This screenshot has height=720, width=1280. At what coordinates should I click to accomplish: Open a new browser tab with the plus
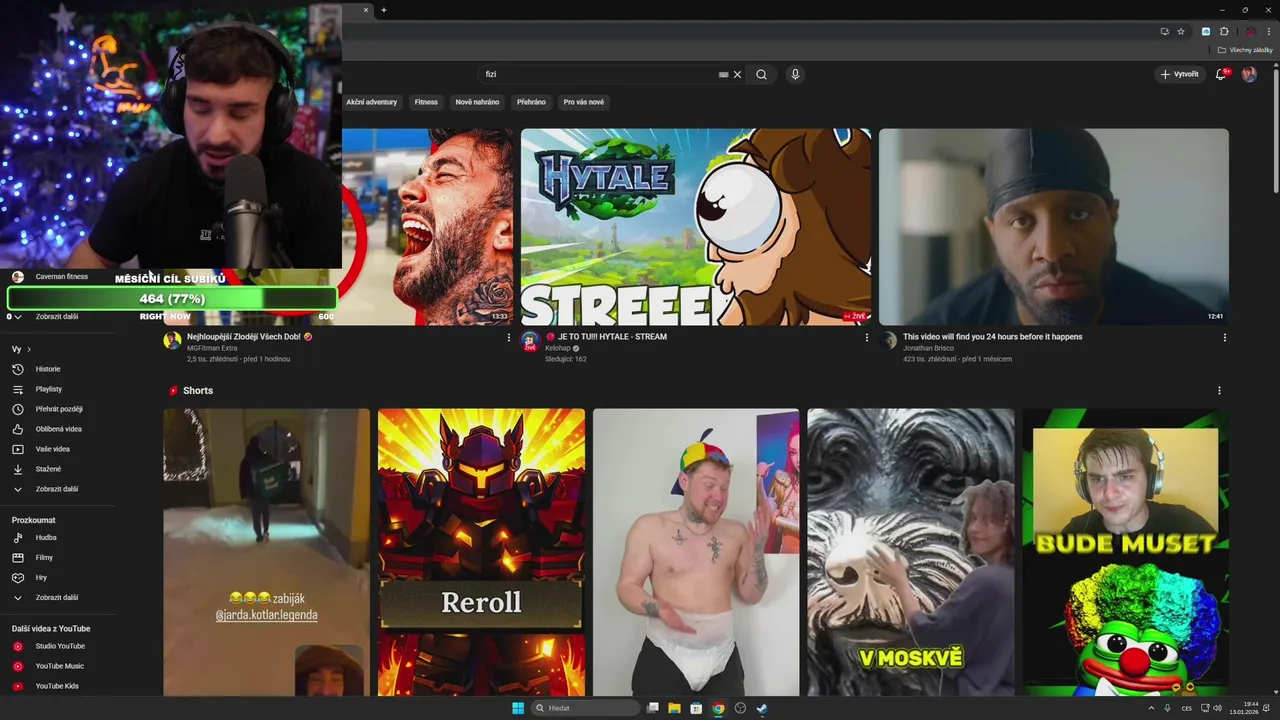pos(384,10)
